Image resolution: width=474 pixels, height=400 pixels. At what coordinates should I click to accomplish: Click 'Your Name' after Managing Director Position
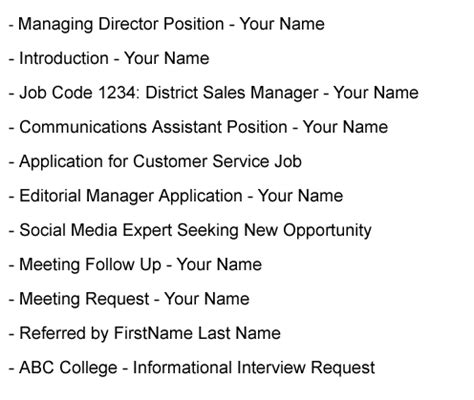(x=282, y=24)
